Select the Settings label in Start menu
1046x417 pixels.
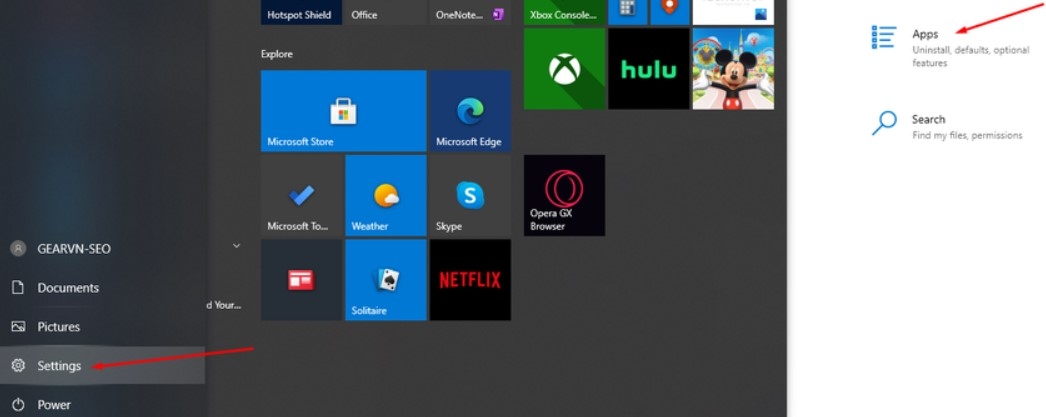point(59,366)
